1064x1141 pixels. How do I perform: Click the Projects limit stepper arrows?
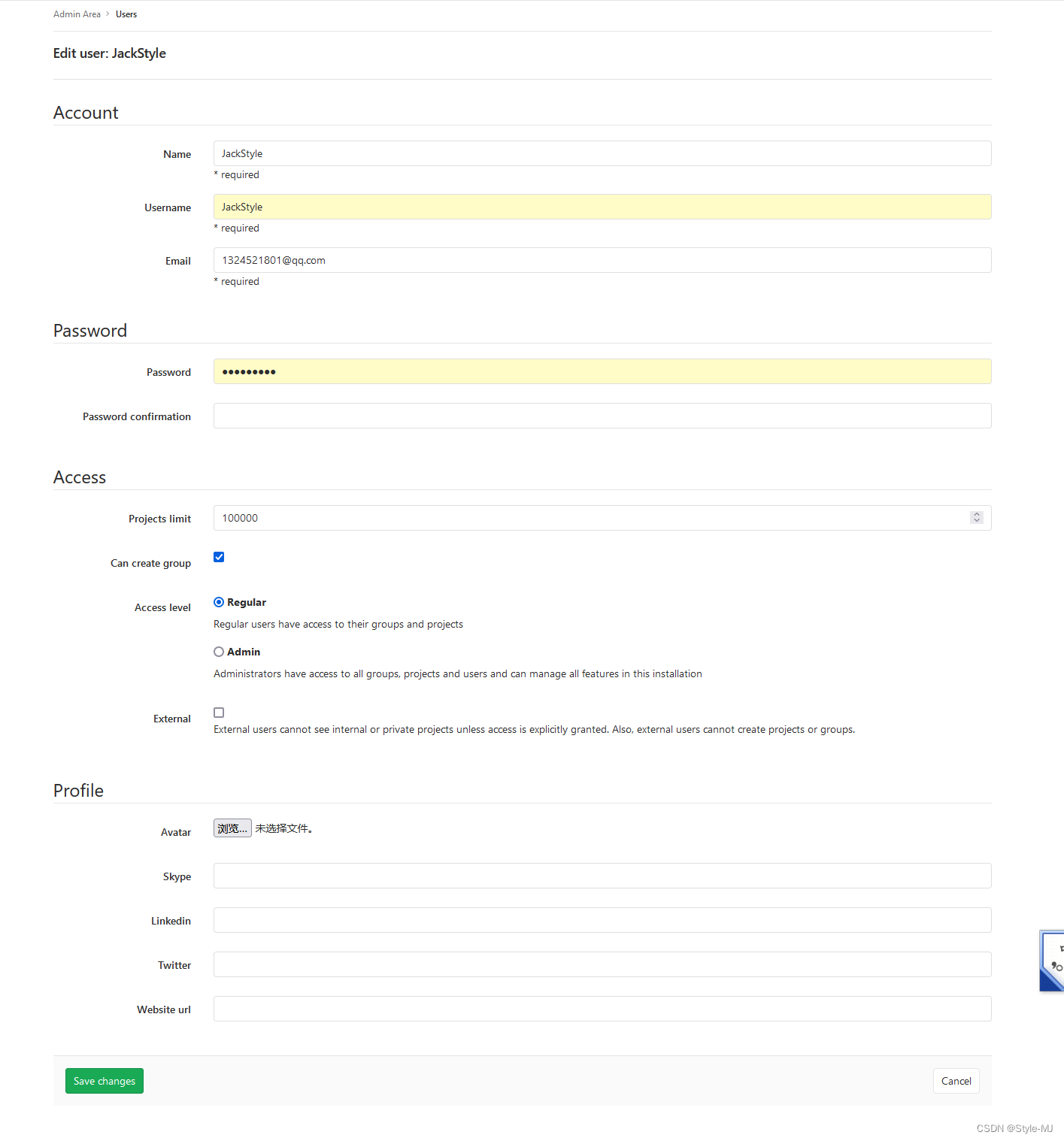976,517
